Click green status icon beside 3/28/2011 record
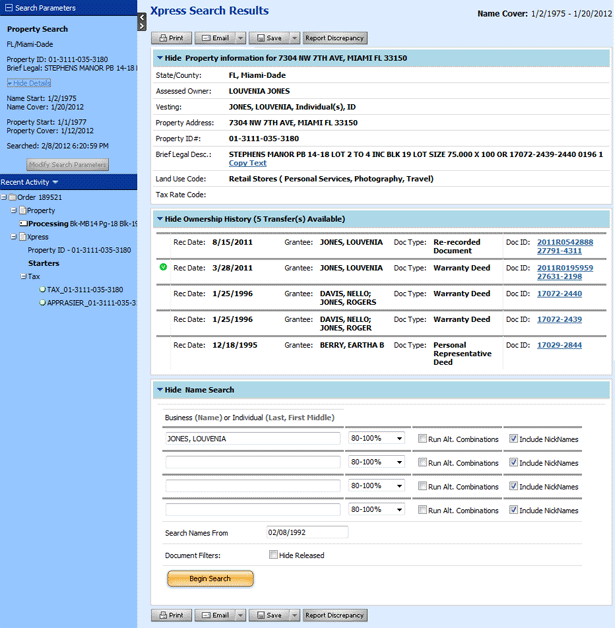The image size is (615, 628). click(x=162, y=268)
